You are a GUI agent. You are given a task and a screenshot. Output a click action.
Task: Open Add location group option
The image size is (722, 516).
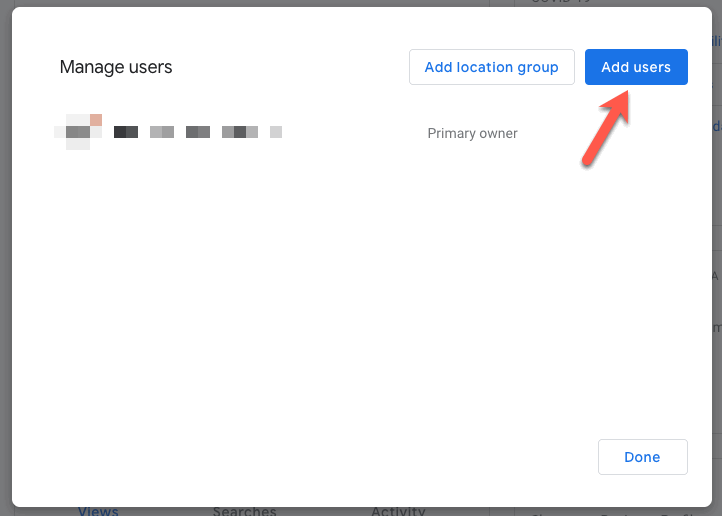pos(491,67)
